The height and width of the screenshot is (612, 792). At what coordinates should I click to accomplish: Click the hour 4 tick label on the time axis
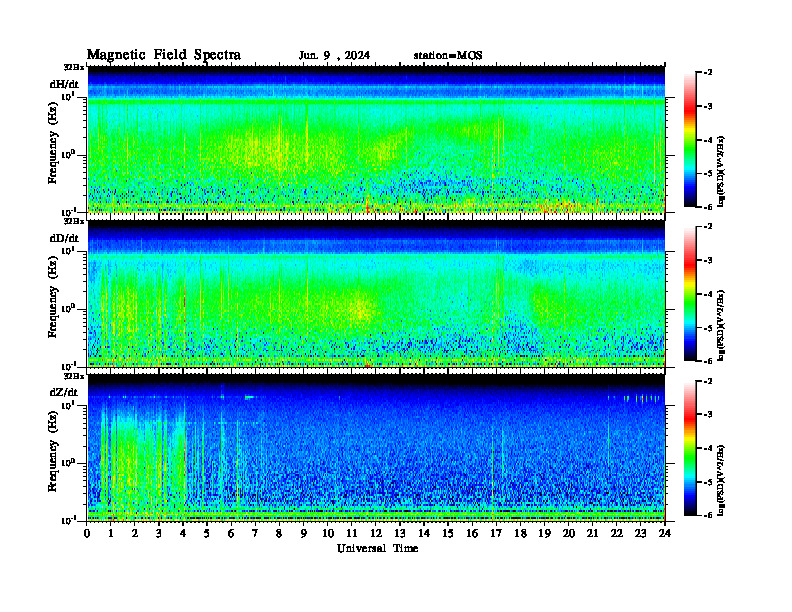click(183, 533)
